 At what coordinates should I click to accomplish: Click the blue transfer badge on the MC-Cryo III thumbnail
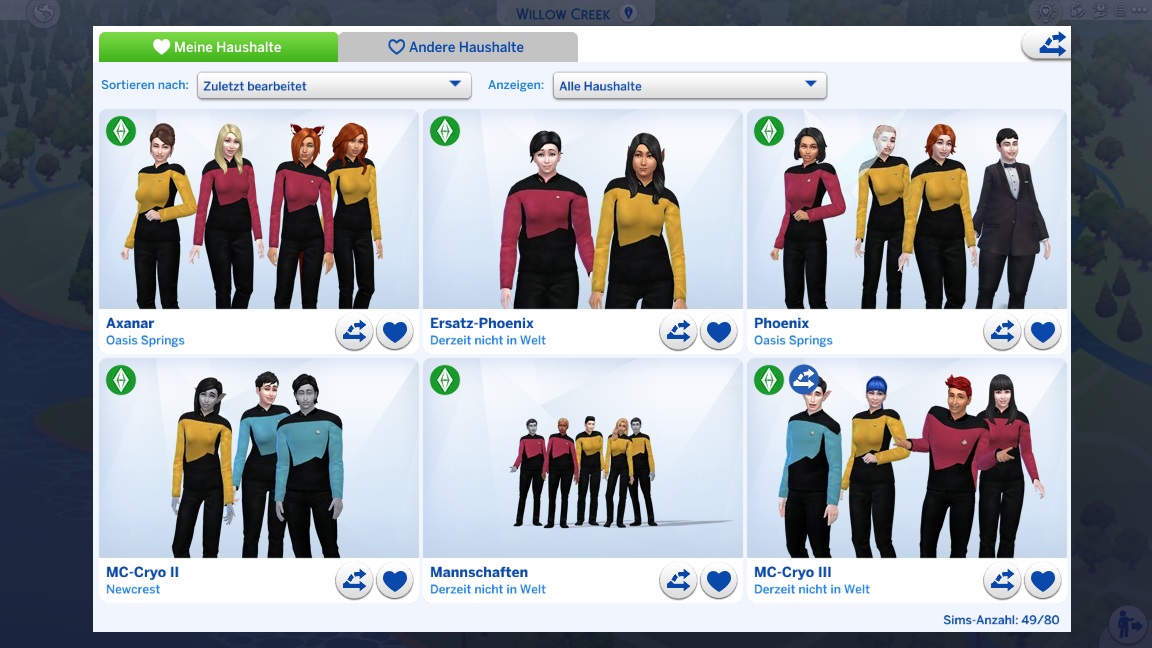(x=804, y=380)
